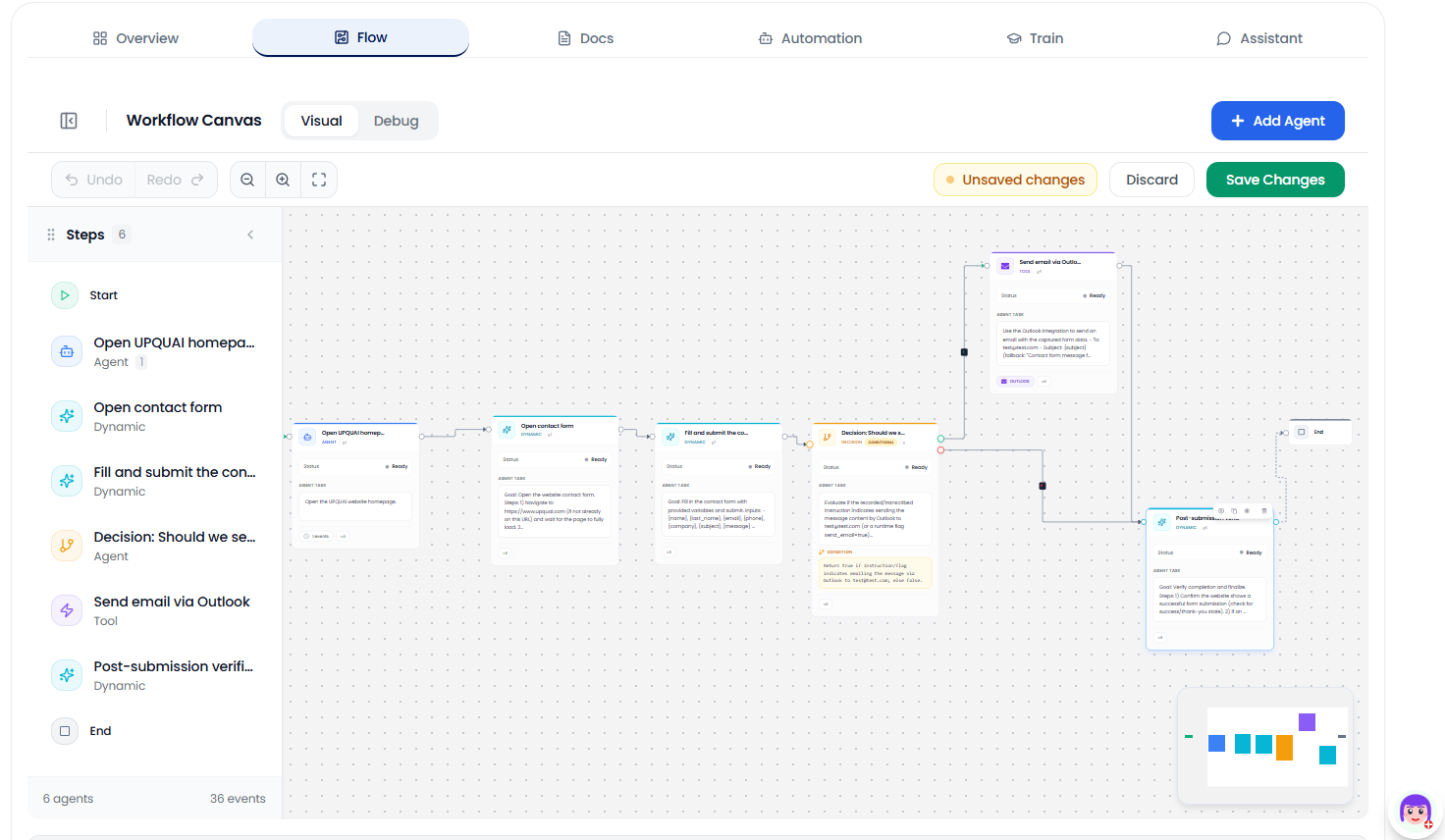Zoom out of the workflow canvas
This screenshot has width=1445, height=840.
[247, 180]
